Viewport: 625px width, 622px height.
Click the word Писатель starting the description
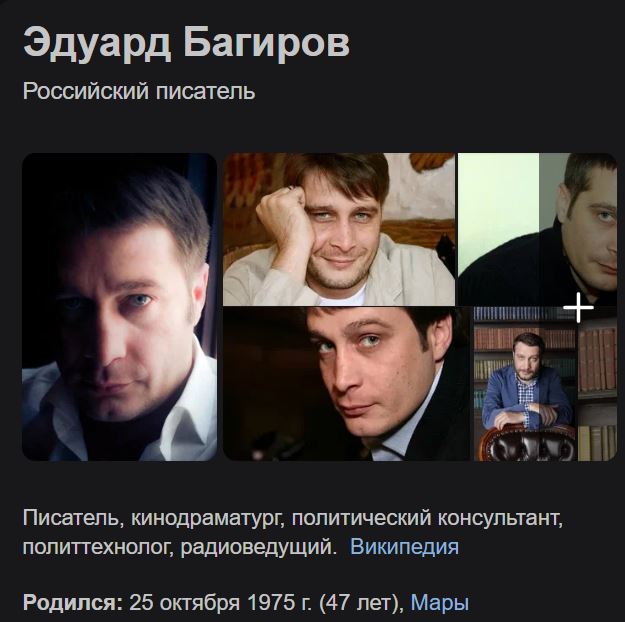(x=70, y=518)
